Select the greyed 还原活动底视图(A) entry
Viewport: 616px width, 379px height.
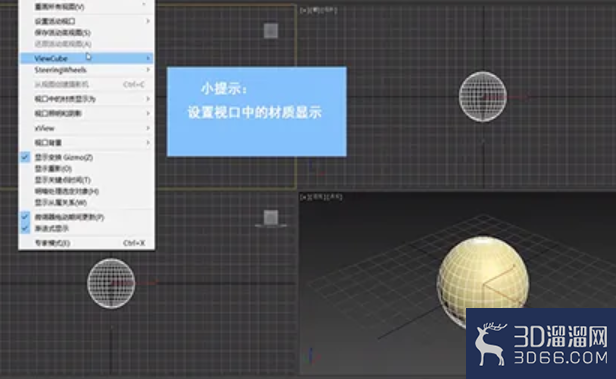tap(86, 44)
